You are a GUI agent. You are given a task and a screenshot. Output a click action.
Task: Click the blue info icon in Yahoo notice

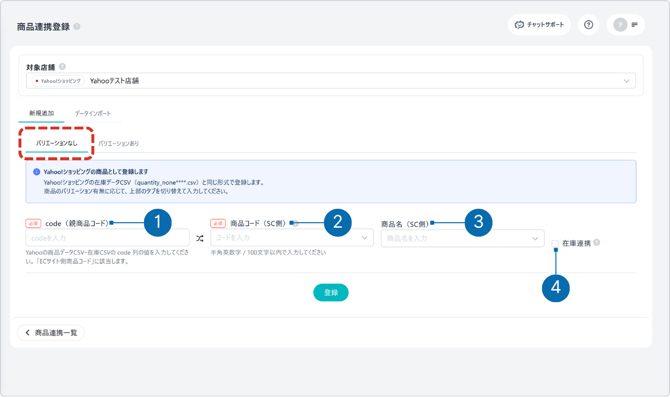click(37, 172)
